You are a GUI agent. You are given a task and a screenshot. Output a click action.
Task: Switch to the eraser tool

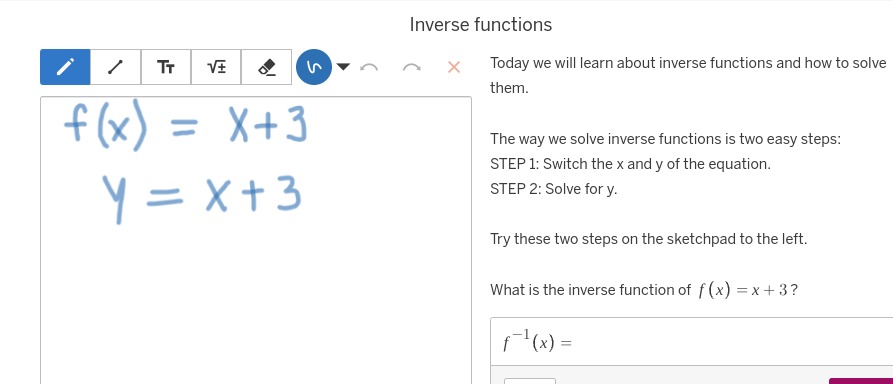point(267,67)
